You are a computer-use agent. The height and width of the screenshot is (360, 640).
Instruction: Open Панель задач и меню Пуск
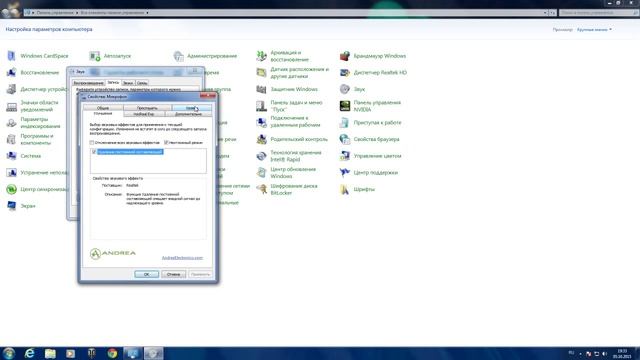[289, 106]
